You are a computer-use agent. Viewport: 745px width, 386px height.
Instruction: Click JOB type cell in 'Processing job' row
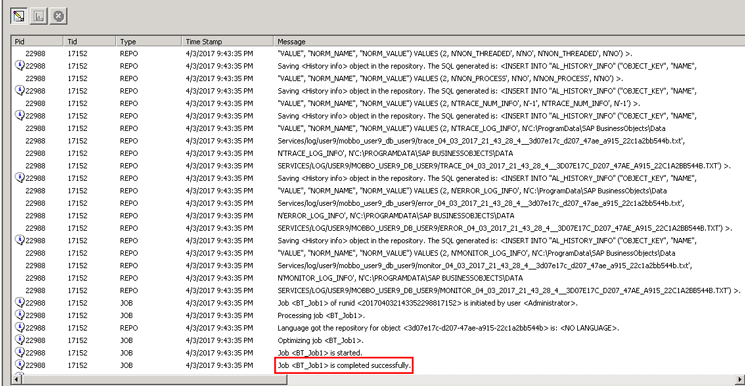tap(126, 315)
